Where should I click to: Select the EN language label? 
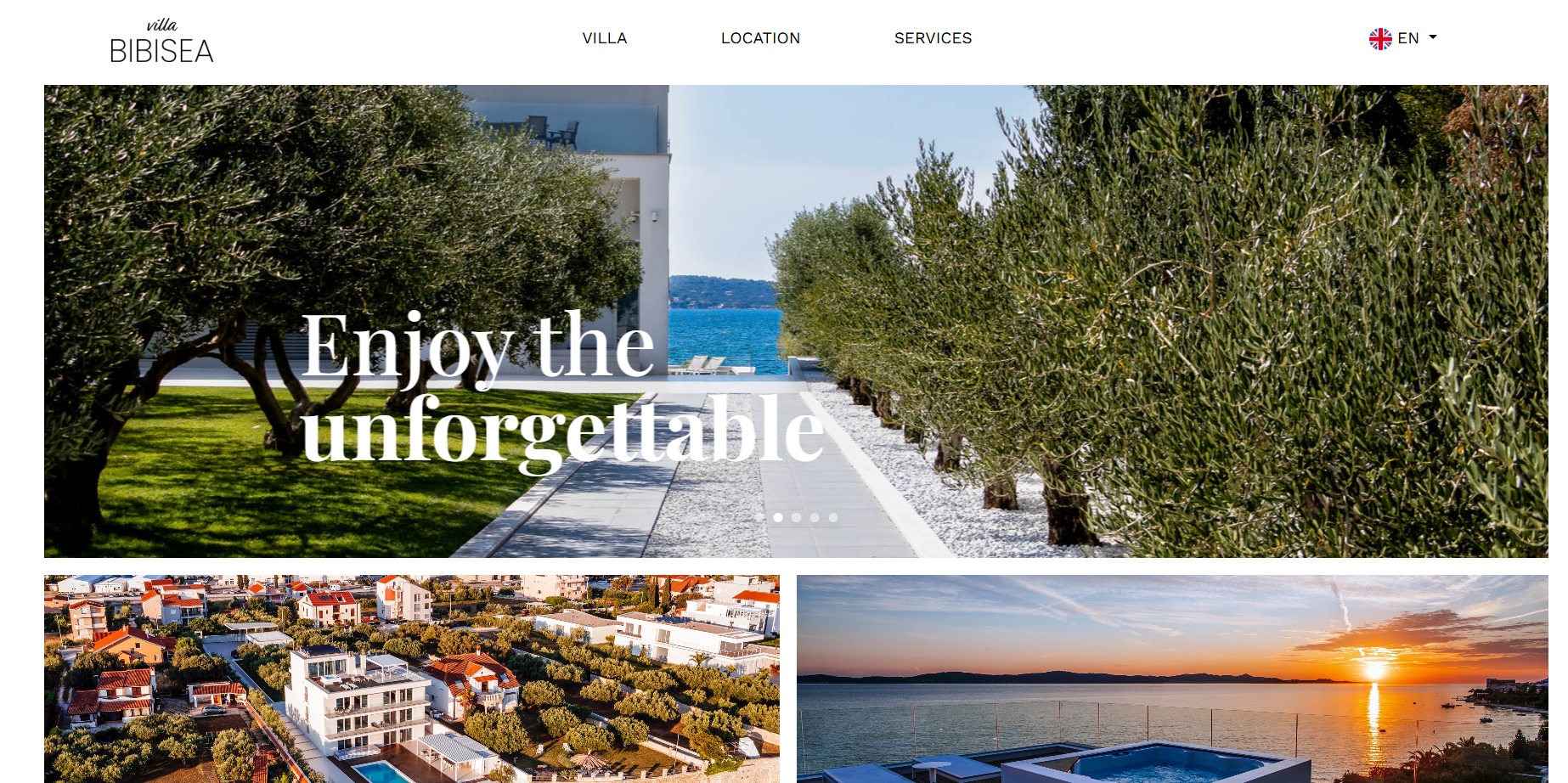tap(1408, 38)
